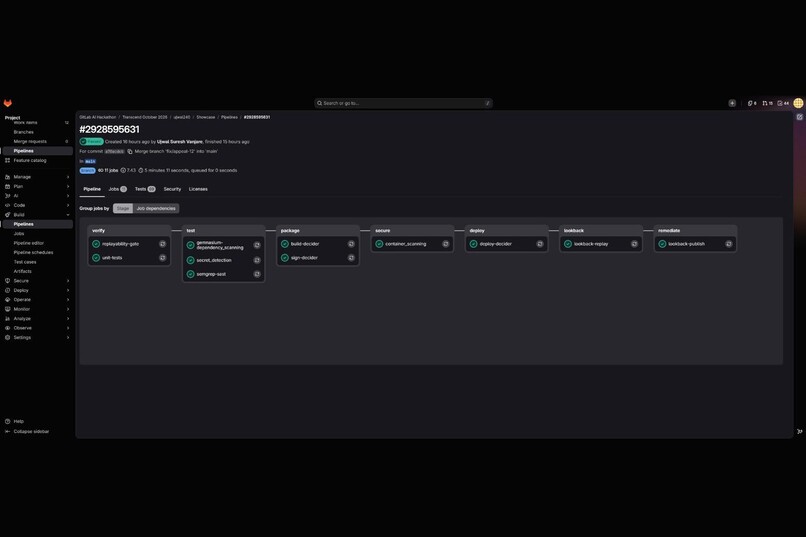
Task: Open the user avatar menu
Action: coord(798,103)
